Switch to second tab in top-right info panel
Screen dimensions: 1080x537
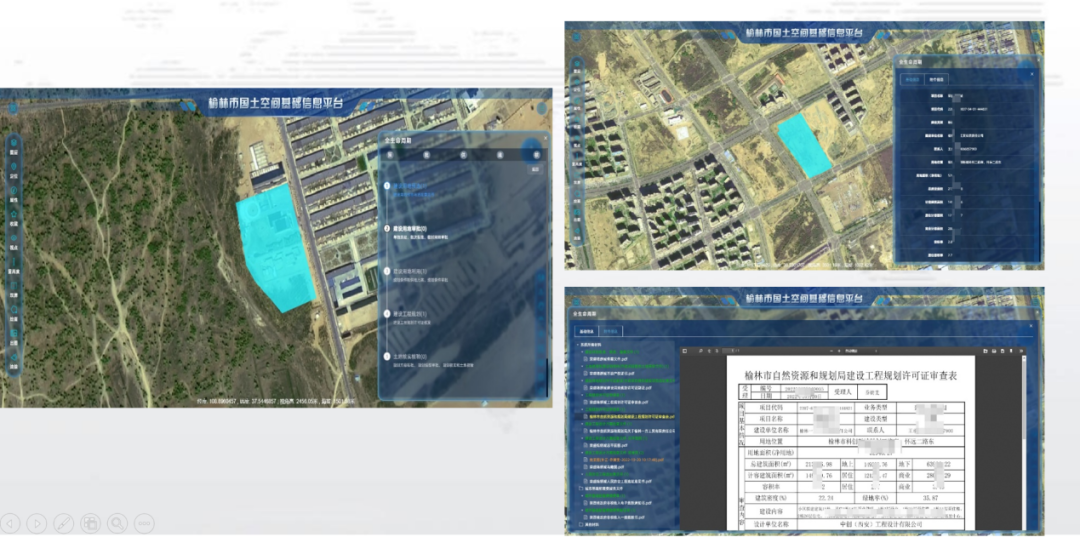[937, 79]
